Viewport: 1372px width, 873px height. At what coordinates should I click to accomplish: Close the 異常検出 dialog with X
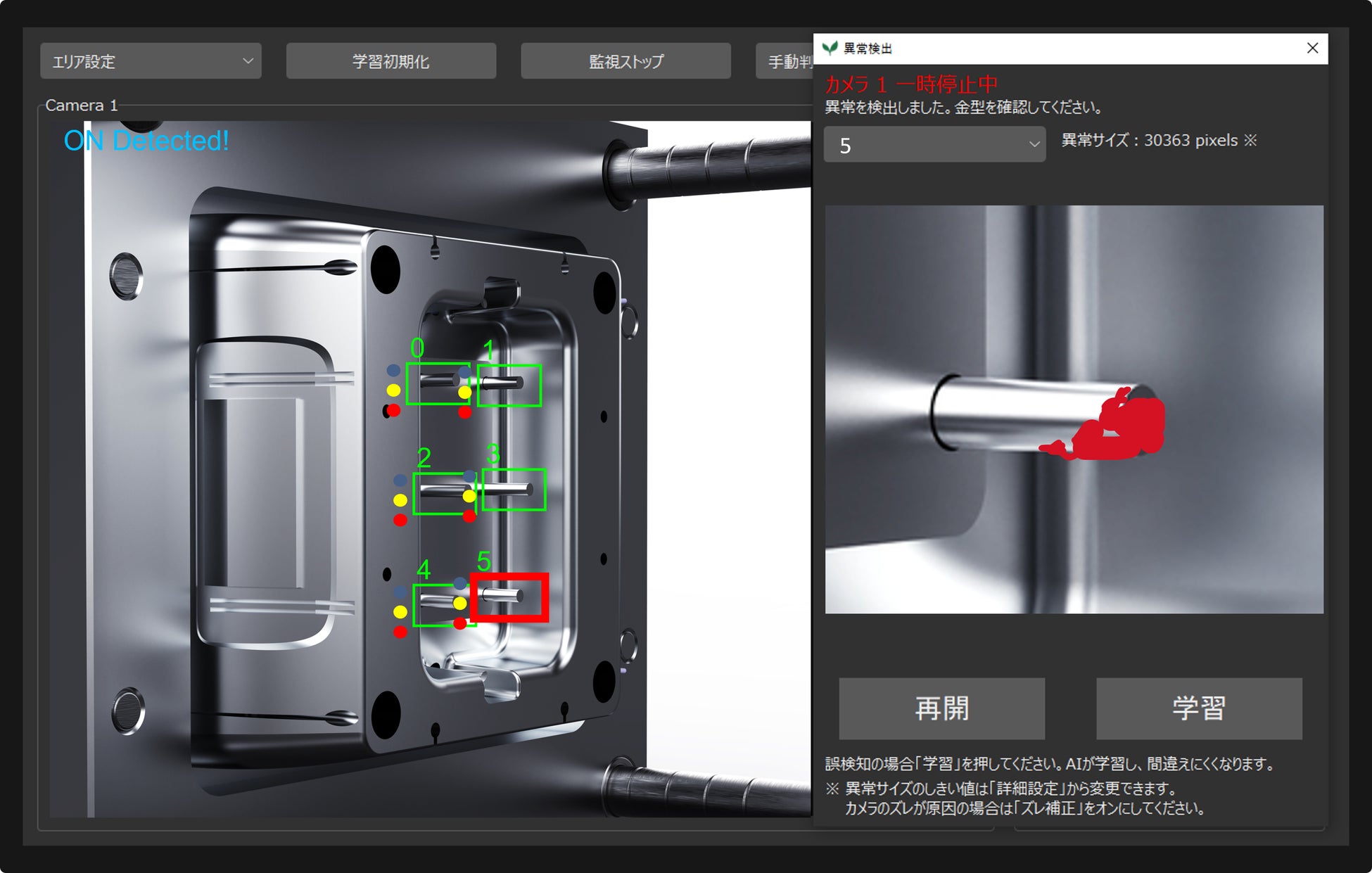pos(1312,48)
